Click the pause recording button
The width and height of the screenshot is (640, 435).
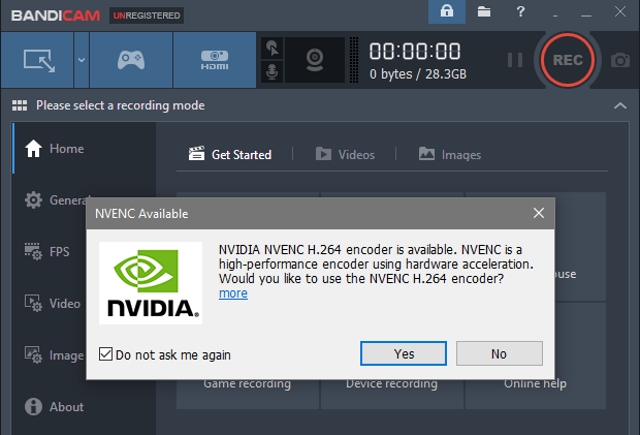coord(515,60)
